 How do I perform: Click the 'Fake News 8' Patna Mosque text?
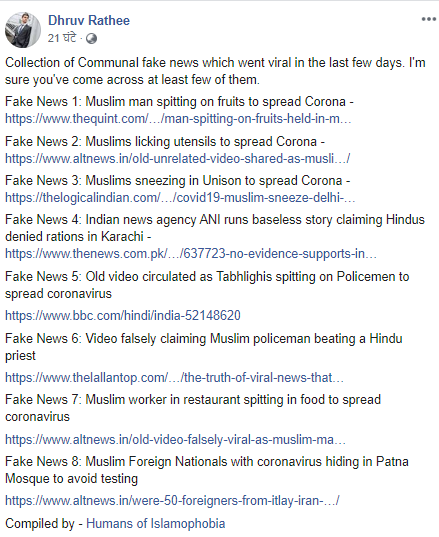coord(207,470)
